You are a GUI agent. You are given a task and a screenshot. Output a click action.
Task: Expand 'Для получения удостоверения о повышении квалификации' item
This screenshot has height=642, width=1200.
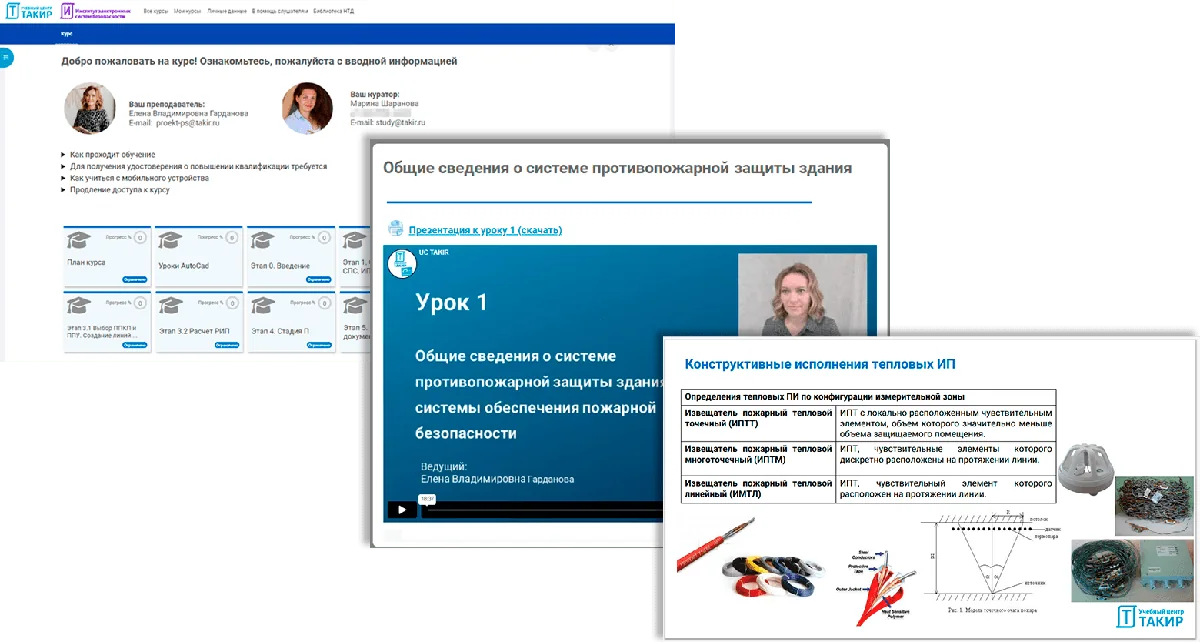pyautogui.click(x=195, y=166)
